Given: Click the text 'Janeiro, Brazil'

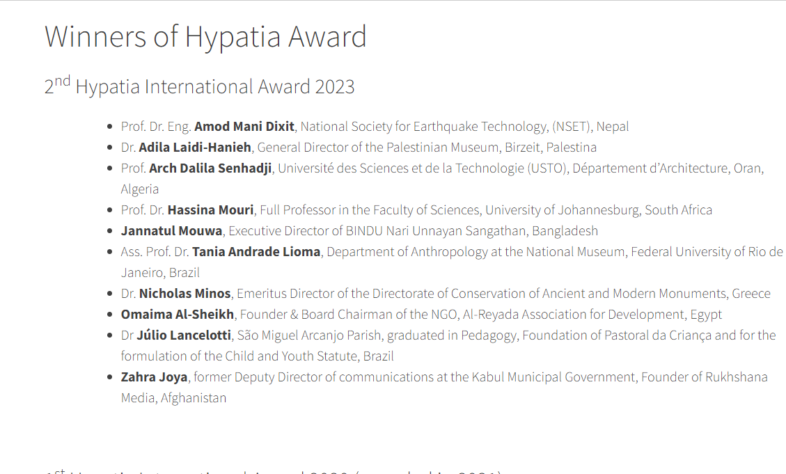Looking at the screenshot, I should pyautogui.click(x=160, y=273).
